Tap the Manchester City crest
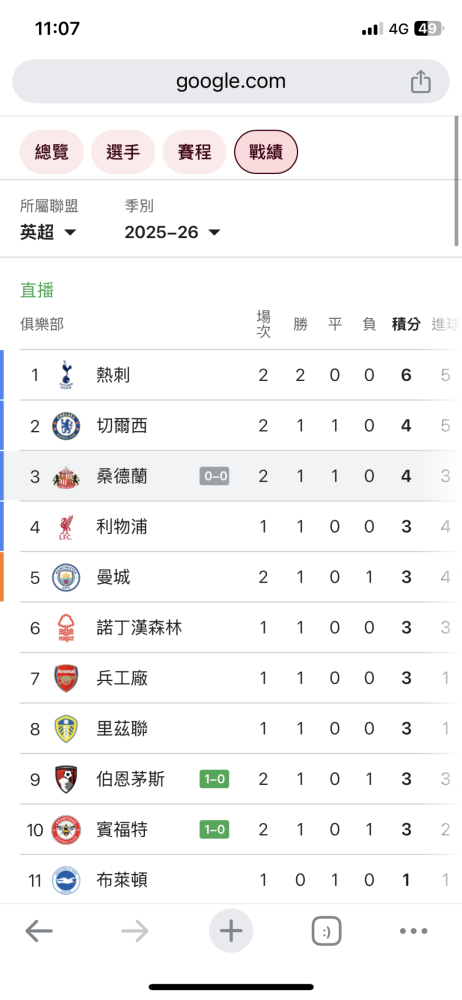The height and width of the screenshot is (1000, 462). pyautogui.click(x=66, y=577)
